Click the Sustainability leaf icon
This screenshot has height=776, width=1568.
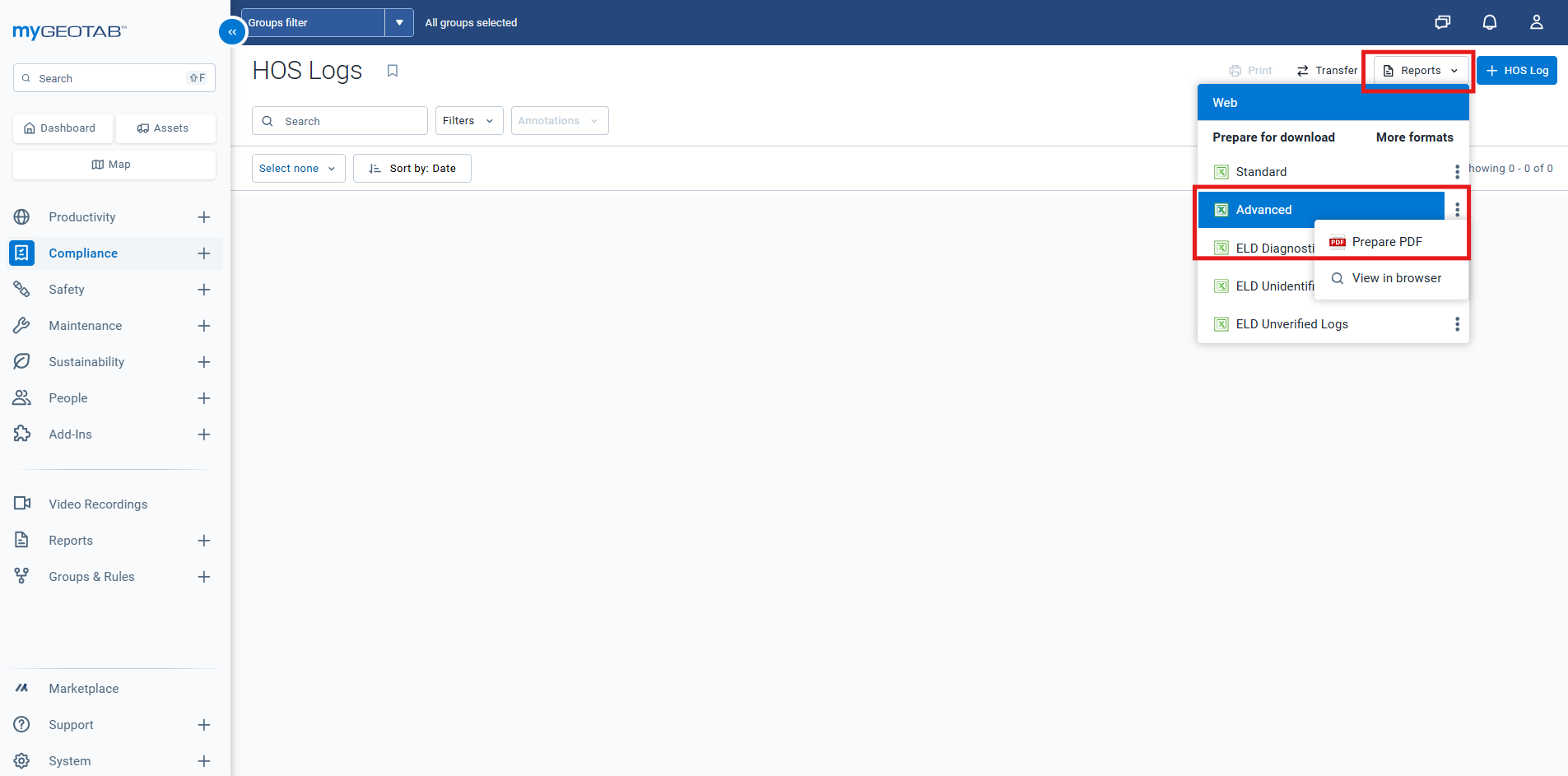[x=22, y=362]
